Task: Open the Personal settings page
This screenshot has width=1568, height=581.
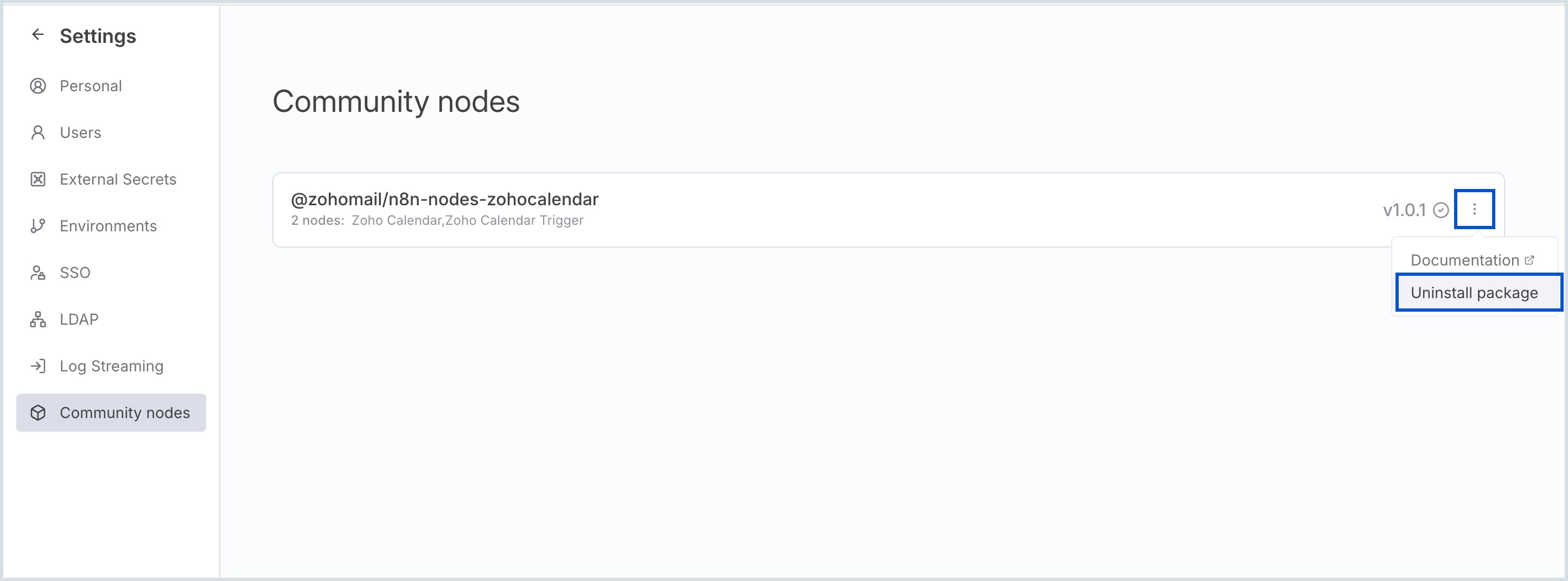Action: [91, 86]
